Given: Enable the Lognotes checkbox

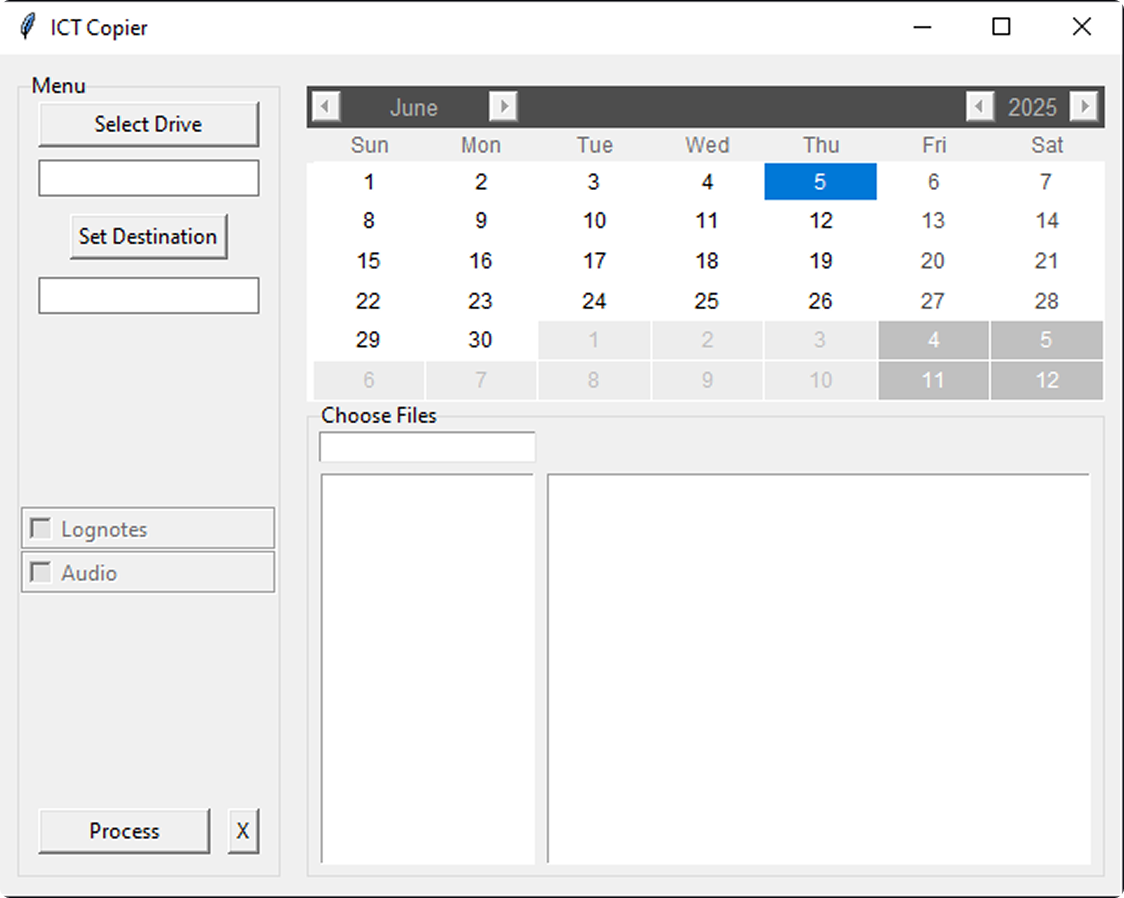Looking at the screenshot, I should [40, 529].
